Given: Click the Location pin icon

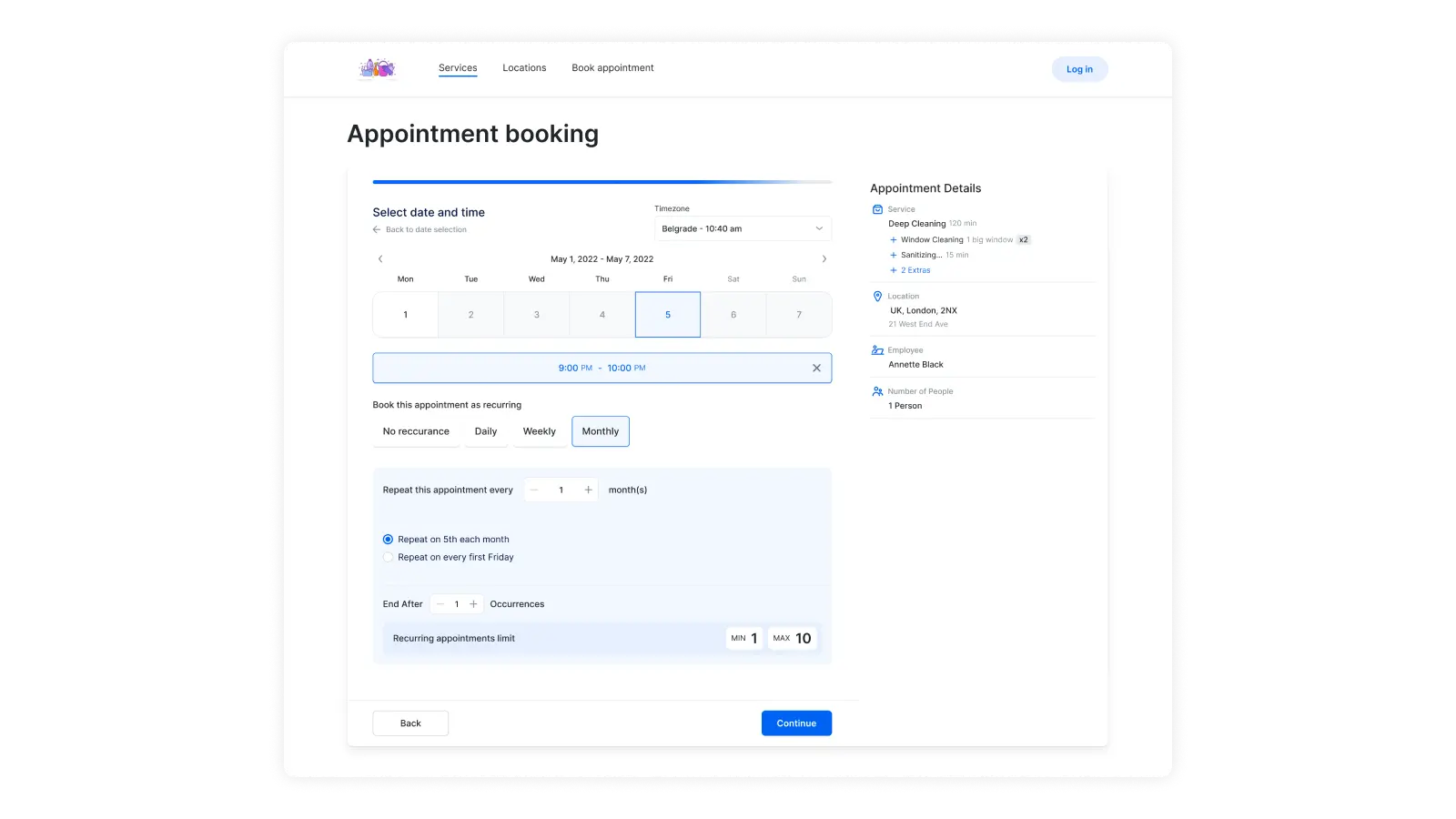Looking at the screenshot, I should pyautogui.click(x=877, y=297).
